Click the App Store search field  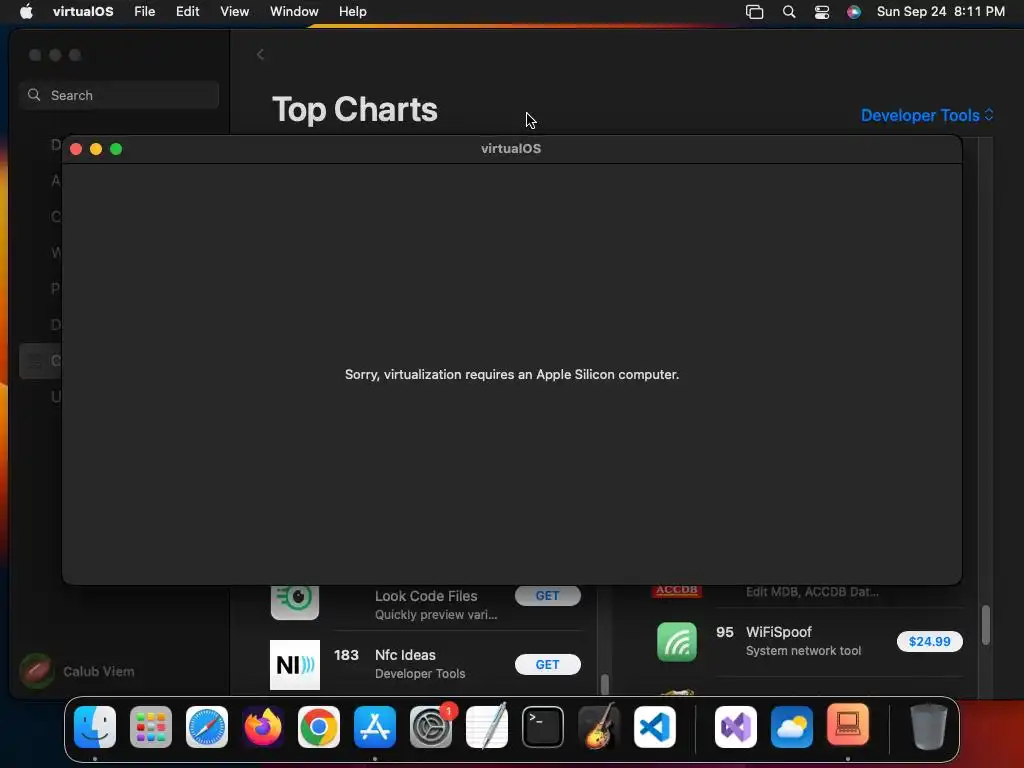119,95
